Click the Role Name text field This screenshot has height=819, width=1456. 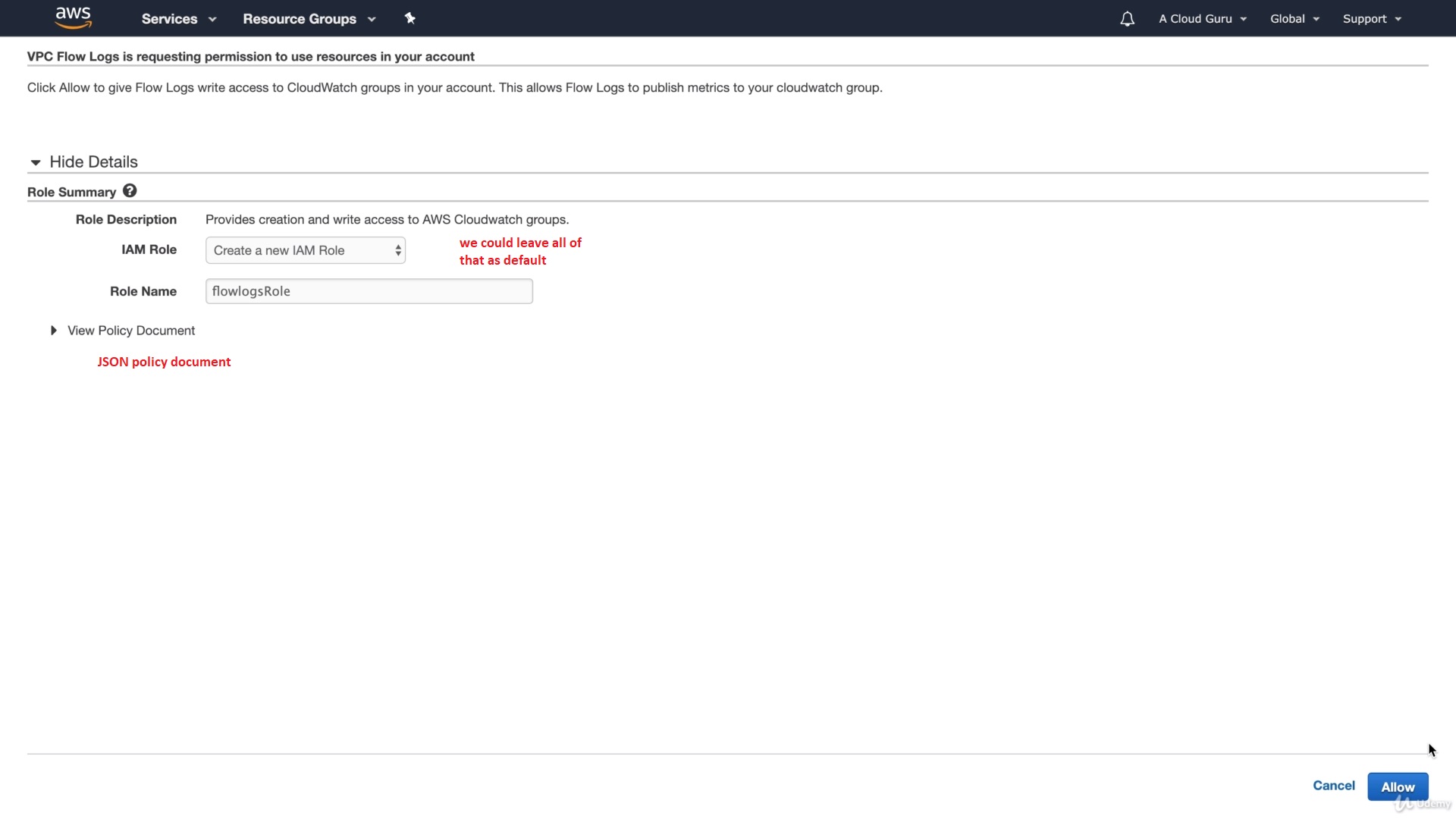369,291
